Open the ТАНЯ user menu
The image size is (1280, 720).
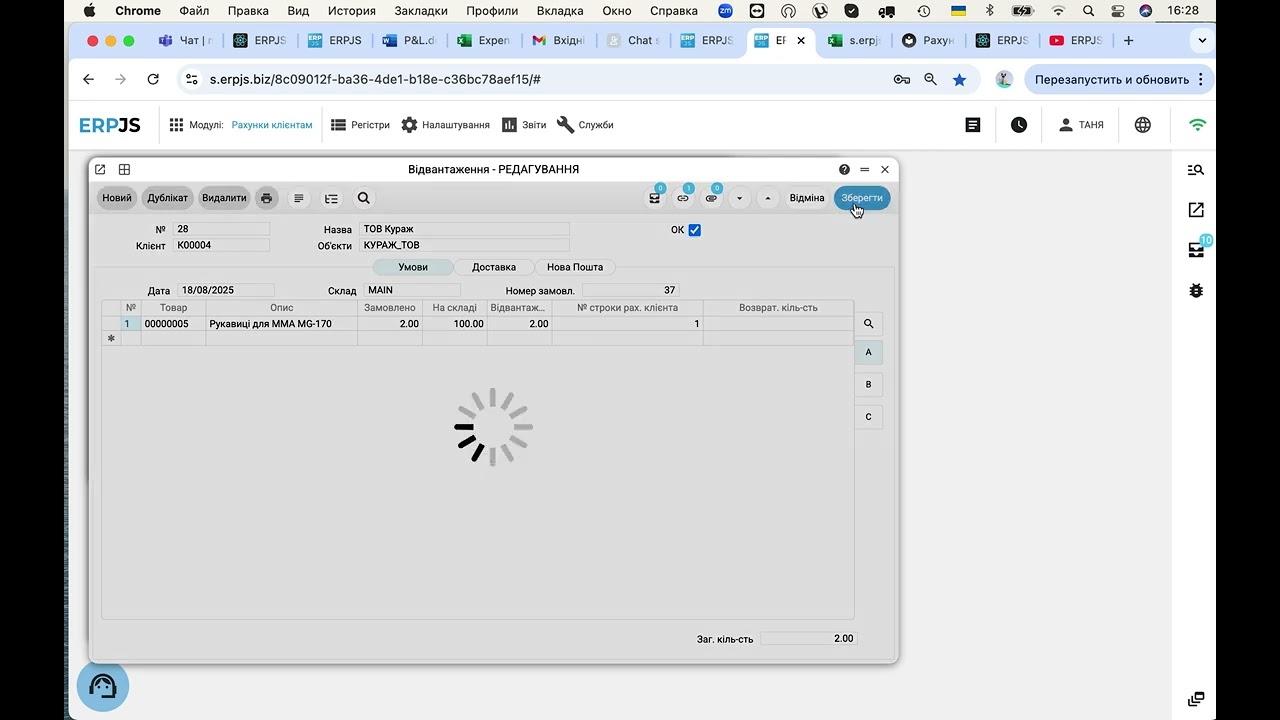pos(1080,125)
